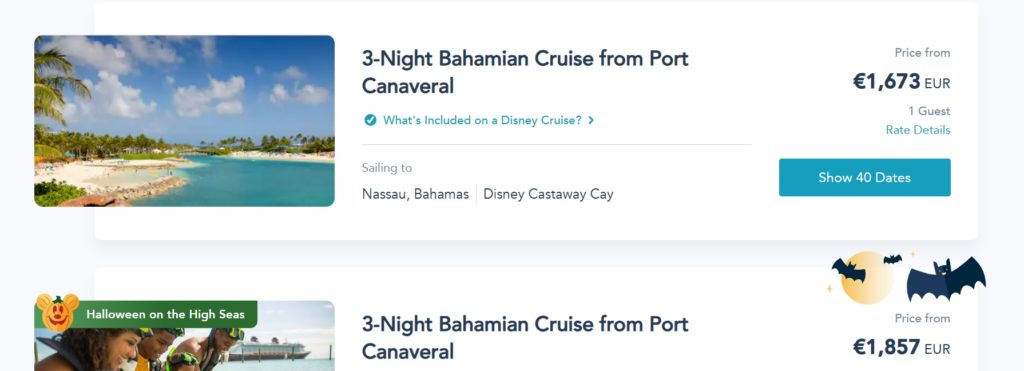Image resolution: width=1024 pixels, height=371 pixels.
Task: Click the Castaway Cay beach photo
Action: click(184, 121)
